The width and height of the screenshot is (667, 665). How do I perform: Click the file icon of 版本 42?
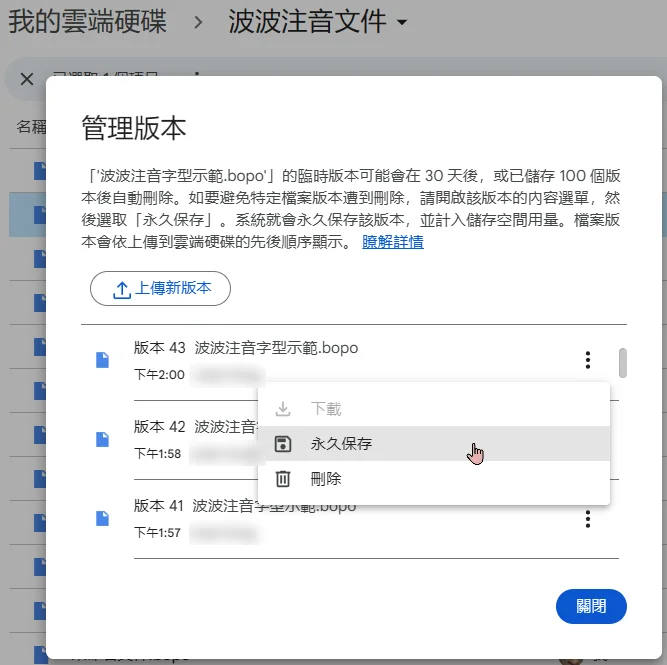[102, 439]
